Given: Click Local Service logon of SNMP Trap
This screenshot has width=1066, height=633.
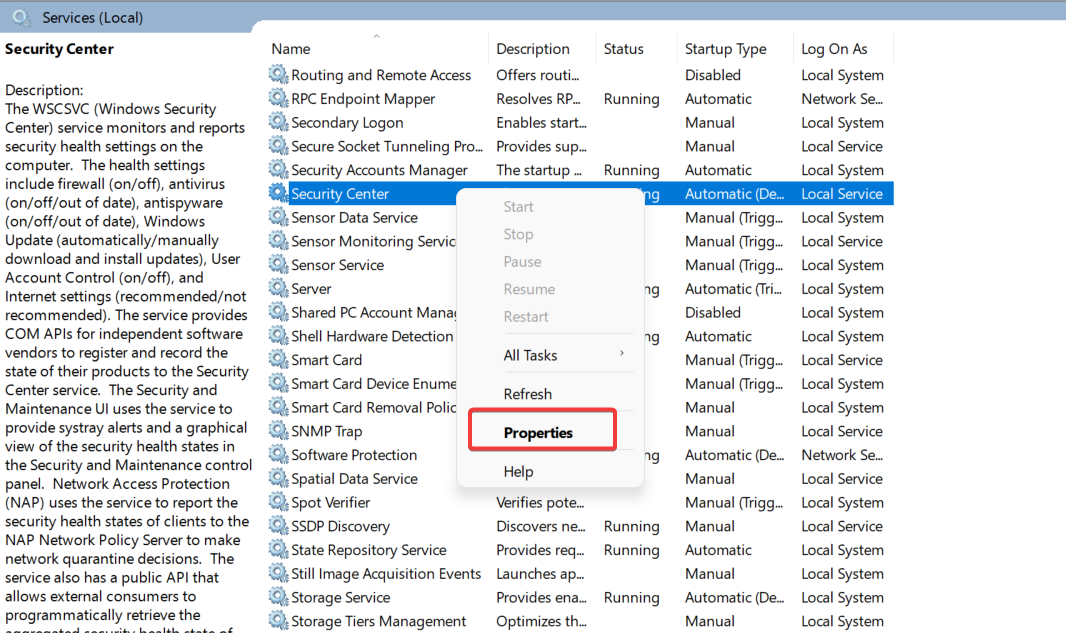Looking at the screenshot, I should click(x=842, y=431).
